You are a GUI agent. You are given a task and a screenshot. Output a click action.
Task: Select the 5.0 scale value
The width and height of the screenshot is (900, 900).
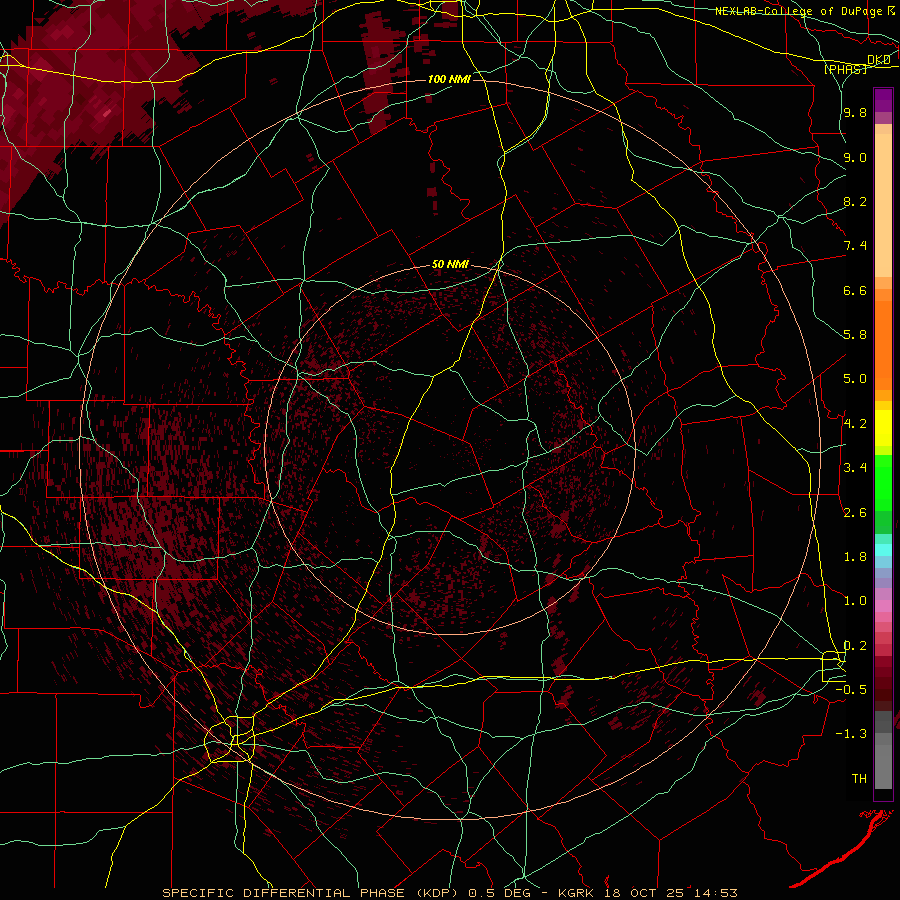coord(855,379)
